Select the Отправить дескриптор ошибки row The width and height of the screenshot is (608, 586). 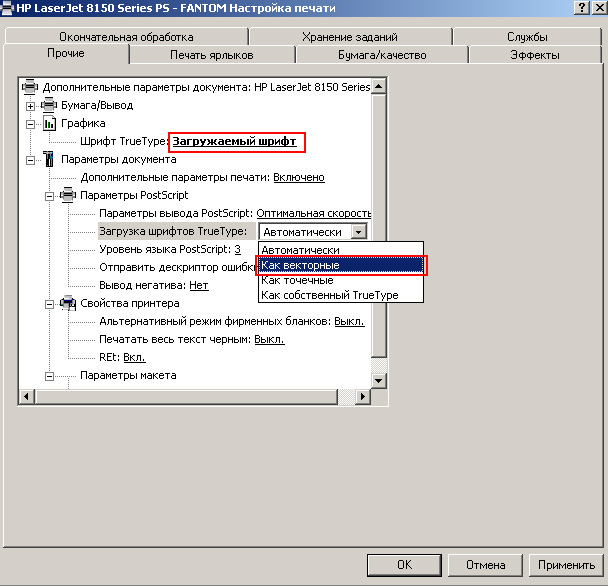178,267
